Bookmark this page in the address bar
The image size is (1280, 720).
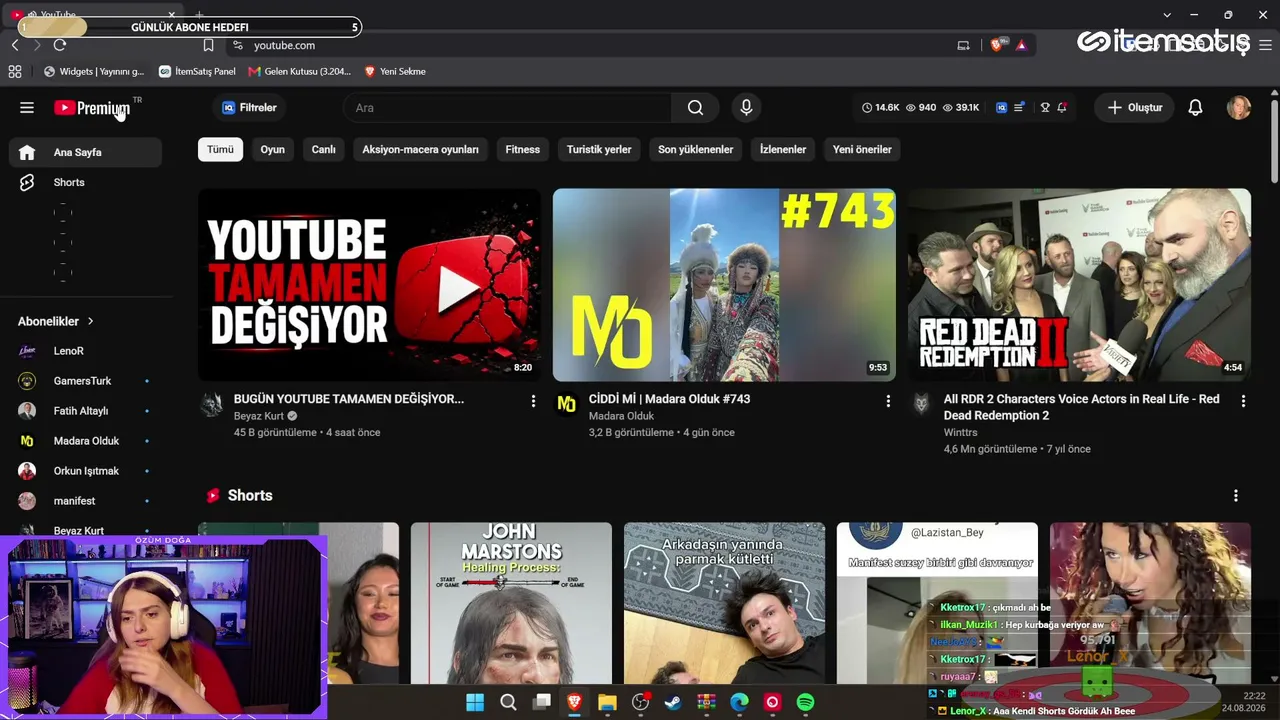coord(208,45)
